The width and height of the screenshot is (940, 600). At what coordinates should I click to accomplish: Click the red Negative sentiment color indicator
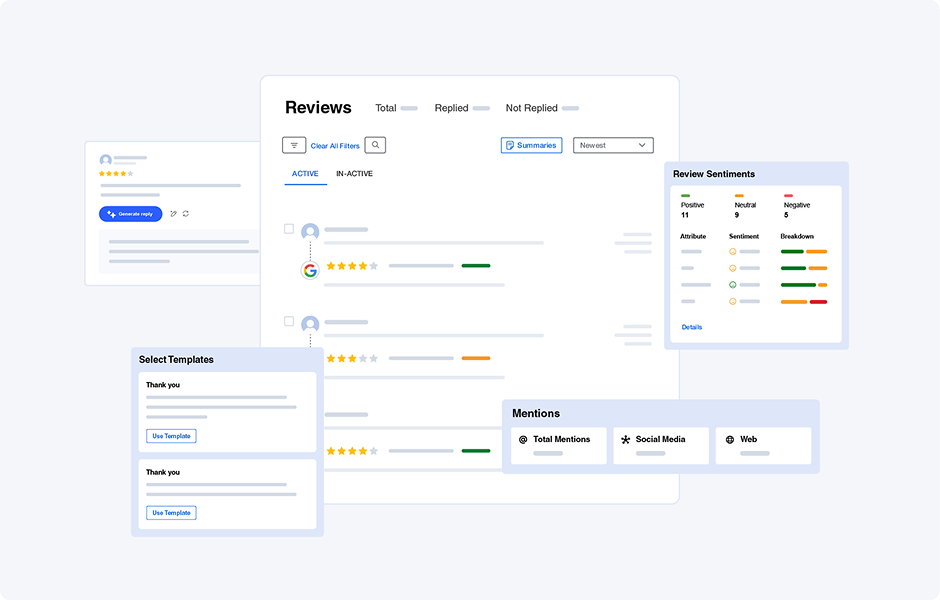tap(788, 196)
